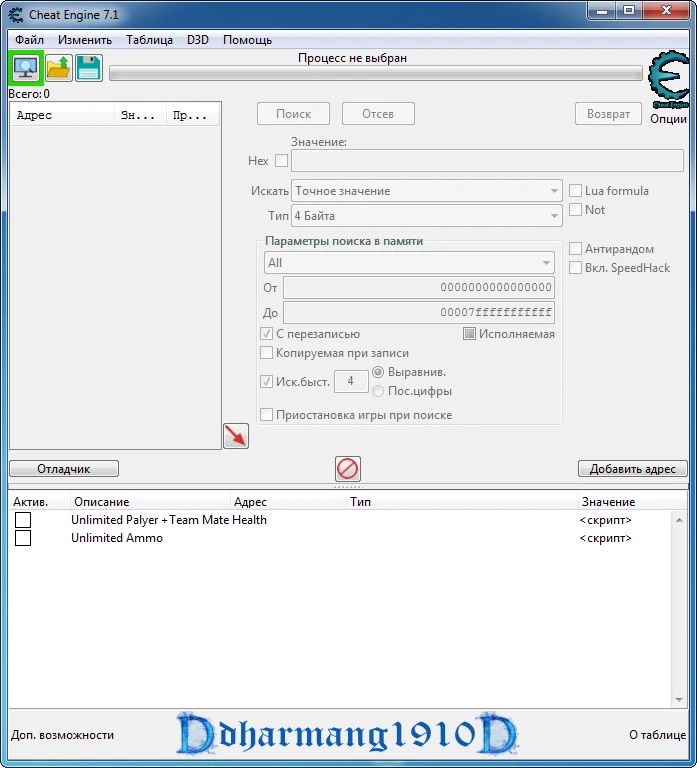Select the Пос.цифры radio button
Screen dimensions: 697x768
pos(378,391)
